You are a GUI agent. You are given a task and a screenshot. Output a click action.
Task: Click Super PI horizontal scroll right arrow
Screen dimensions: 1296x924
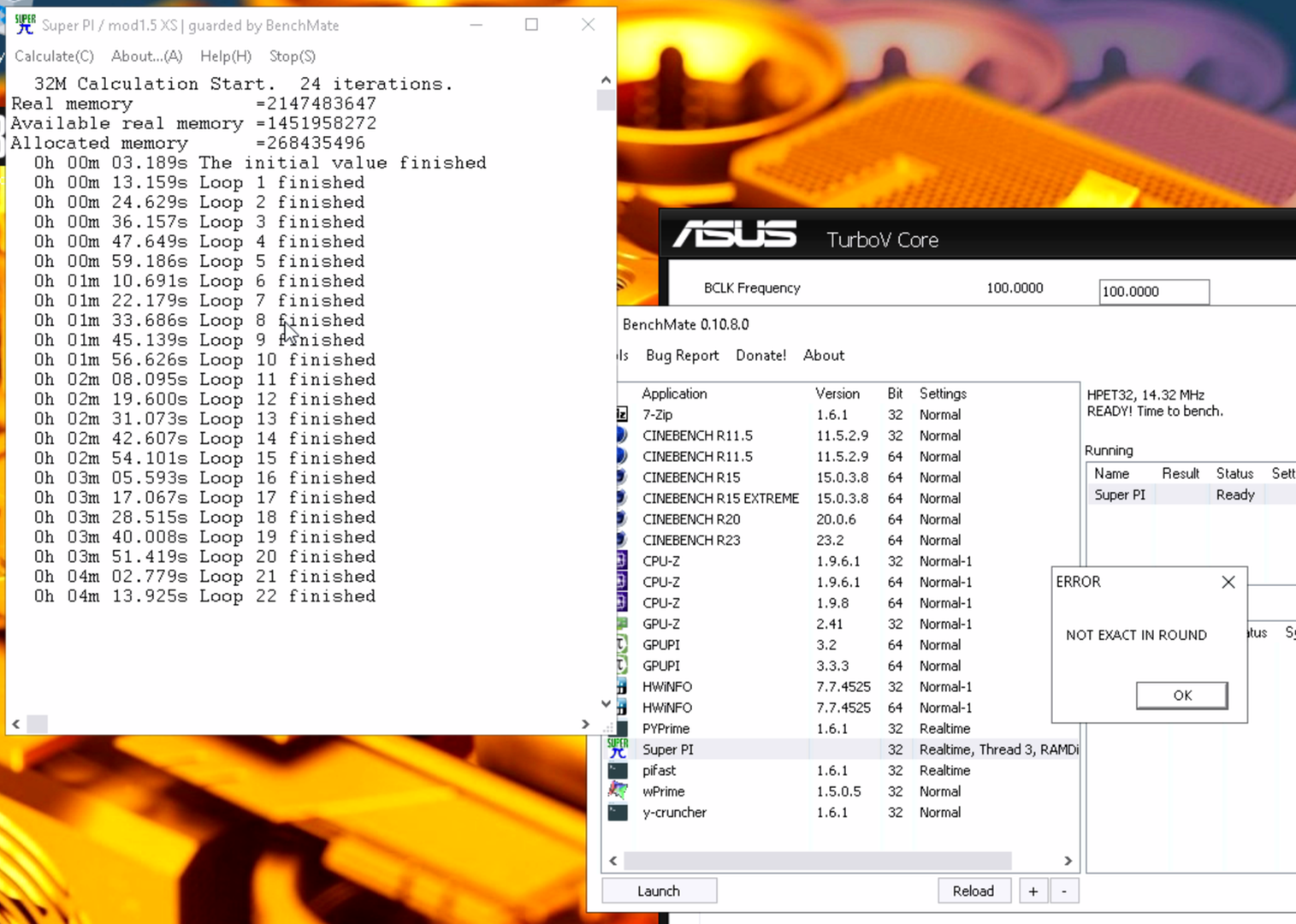point(585,724)
